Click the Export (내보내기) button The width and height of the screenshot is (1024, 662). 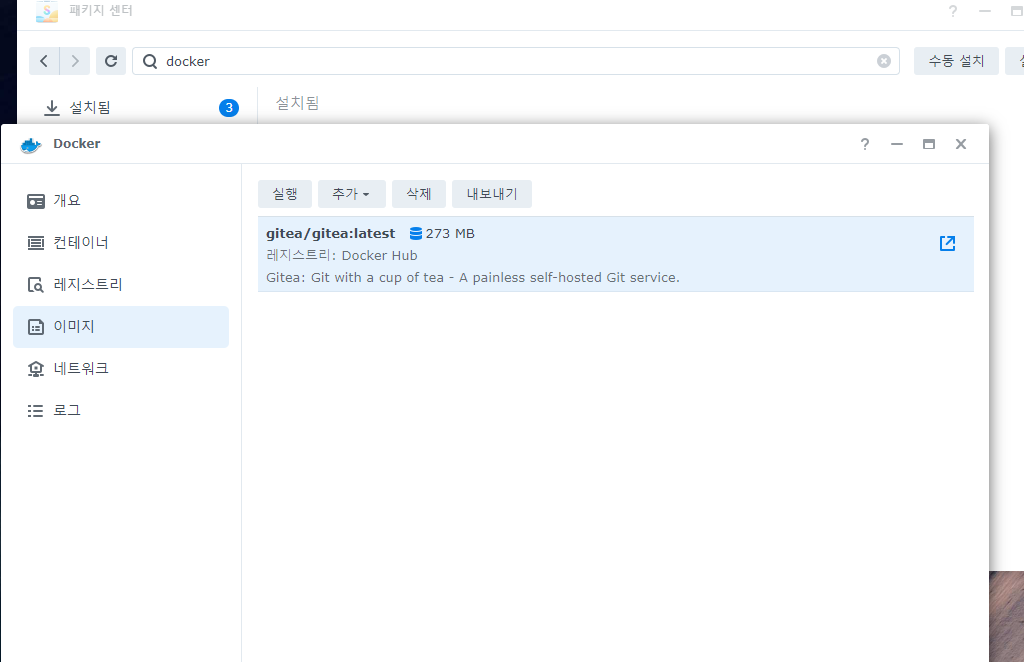492,194
